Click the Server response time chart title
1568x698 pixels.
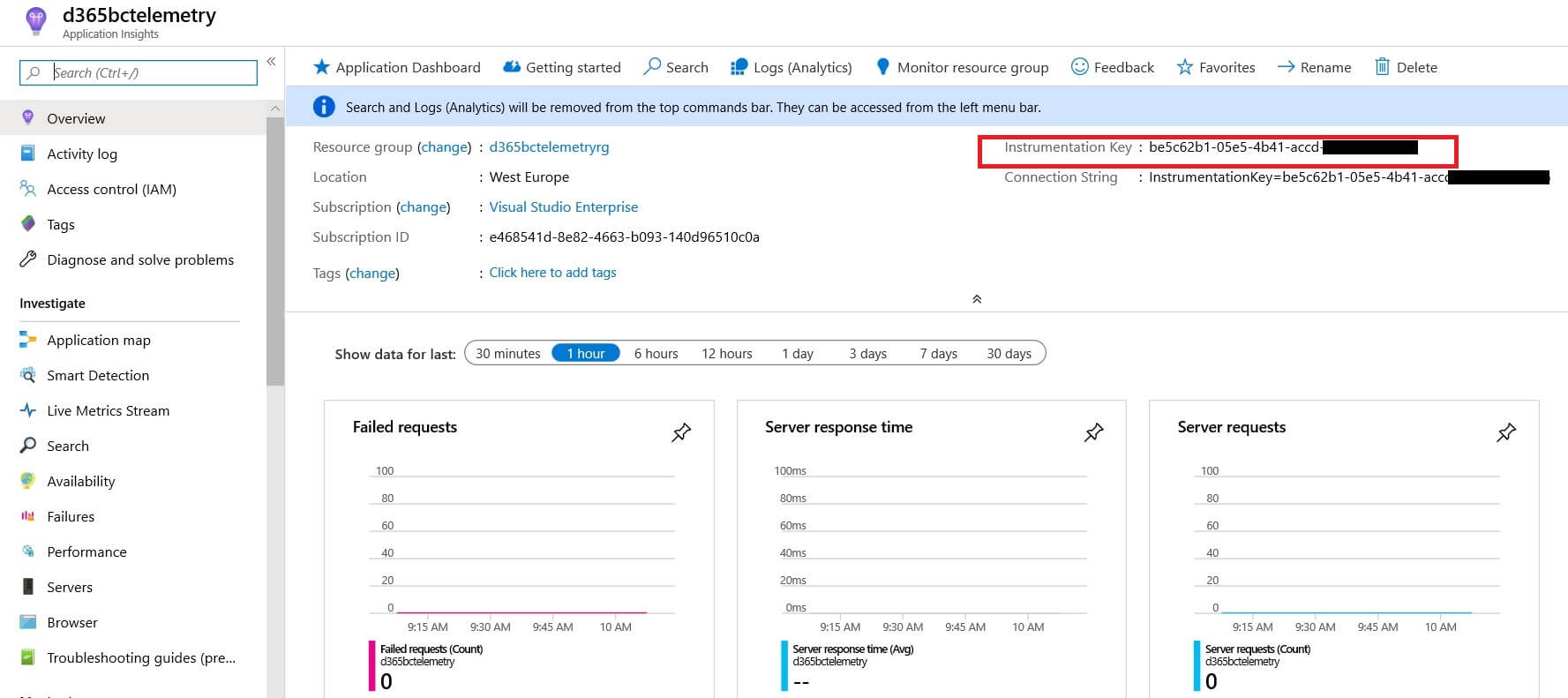click(x=838, y=427)
